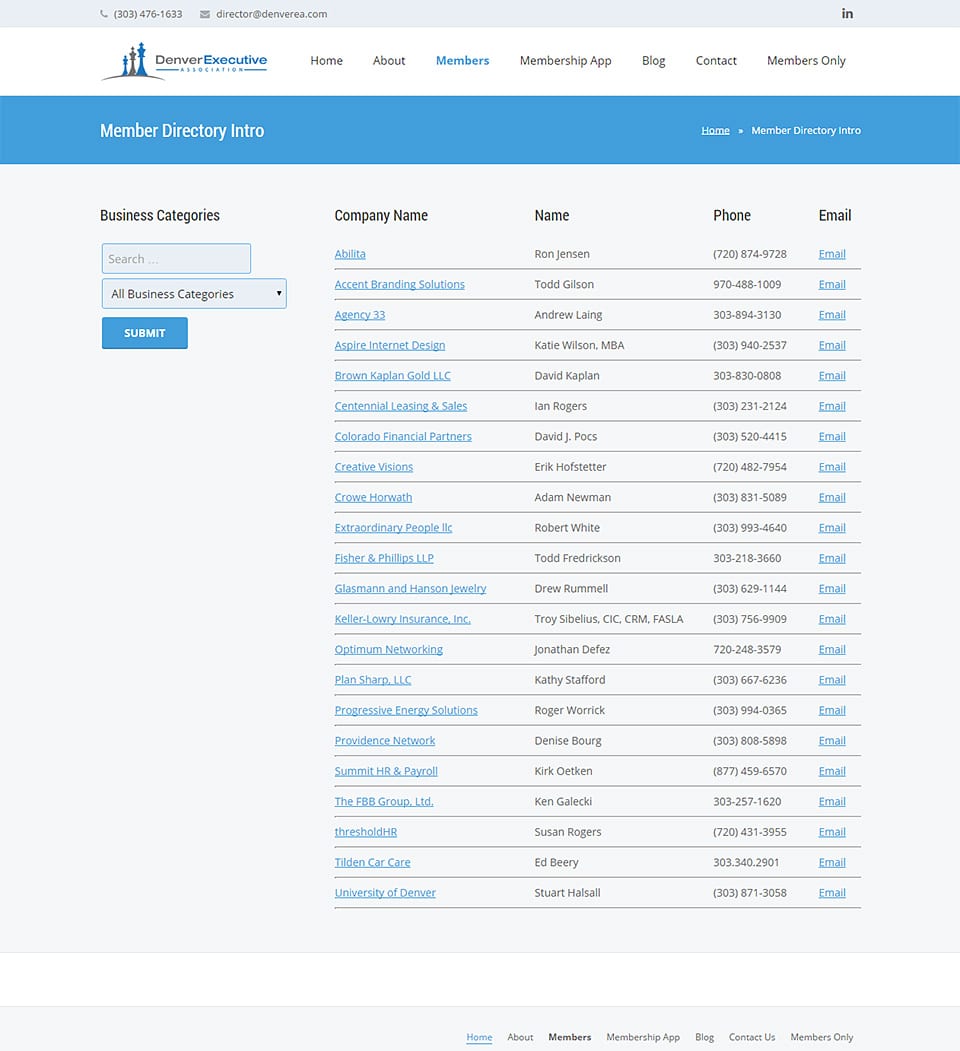Open Centennial Leasing & Sales link
960x1051 pixels.
[401, 406]
